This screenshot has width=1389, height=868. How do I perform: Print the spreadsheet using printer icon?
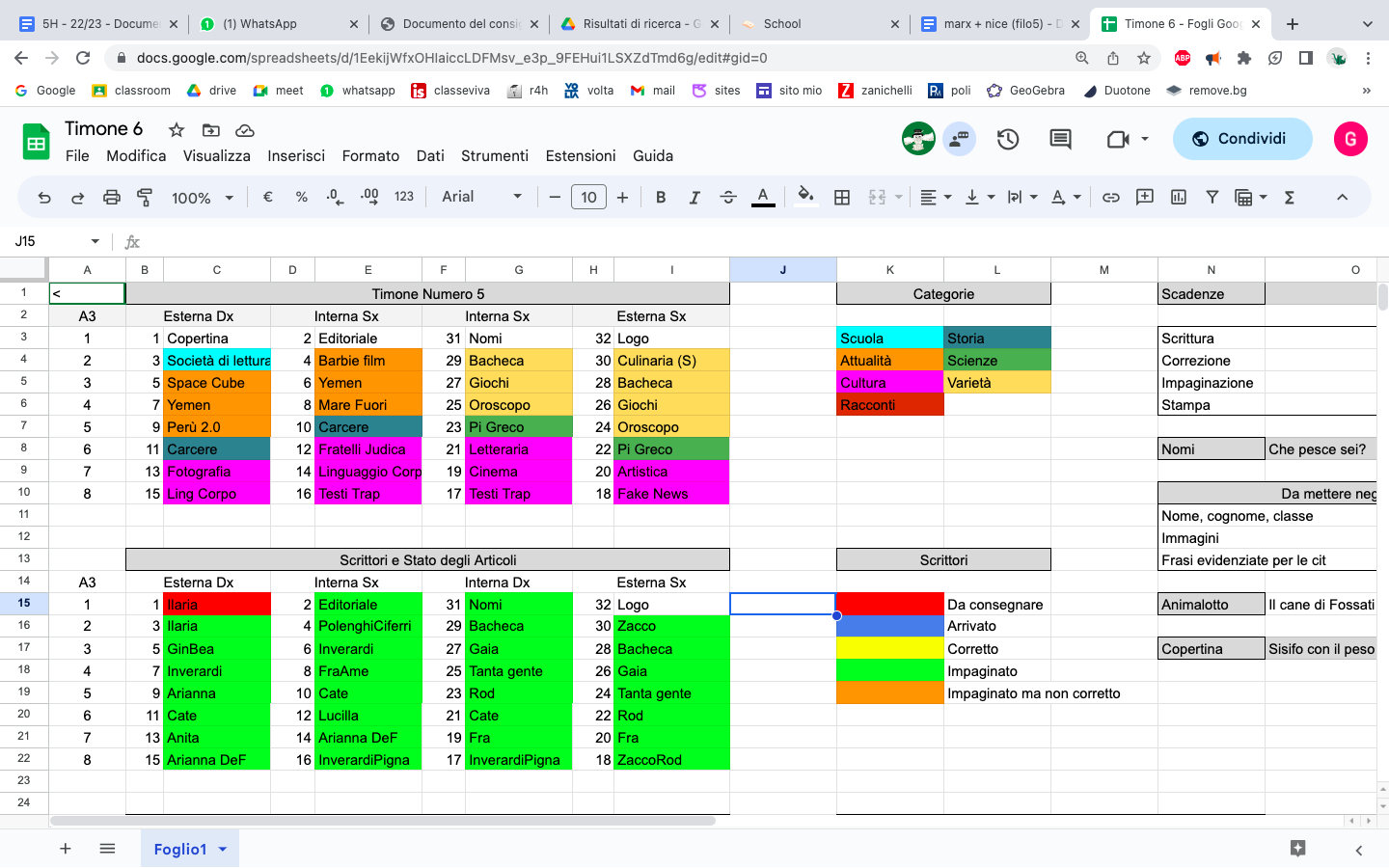pos(112,197)
